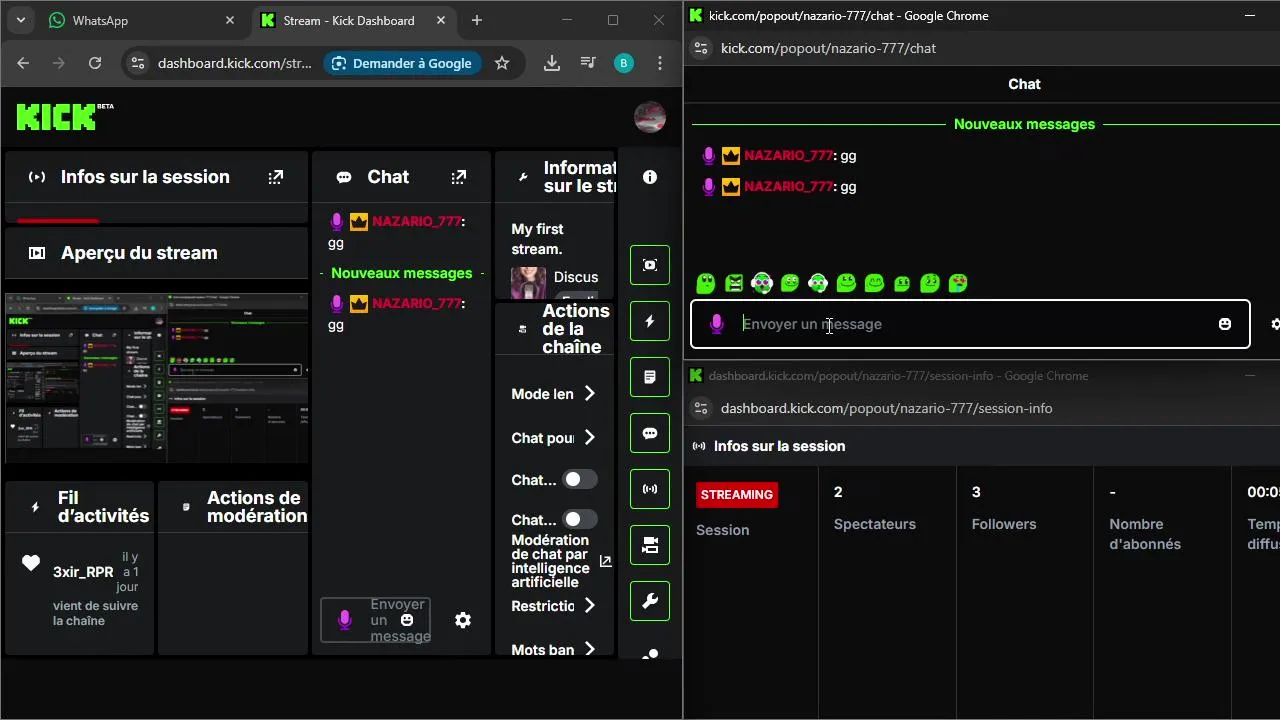This screenshot has height=720, width=1280.
Task: Click the Spectateurs count label
Action: [x=875, y=524]
